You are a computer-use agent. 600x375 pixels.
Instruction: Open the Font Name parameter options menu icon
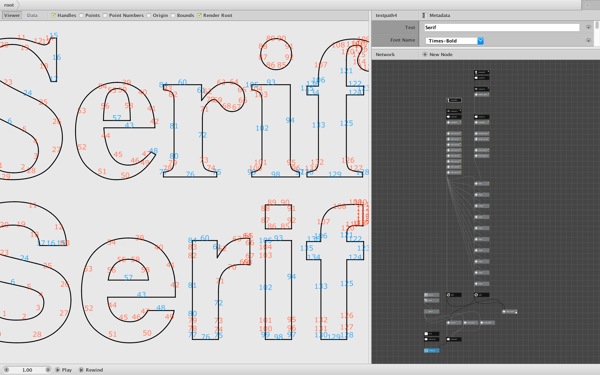(588, 40)
